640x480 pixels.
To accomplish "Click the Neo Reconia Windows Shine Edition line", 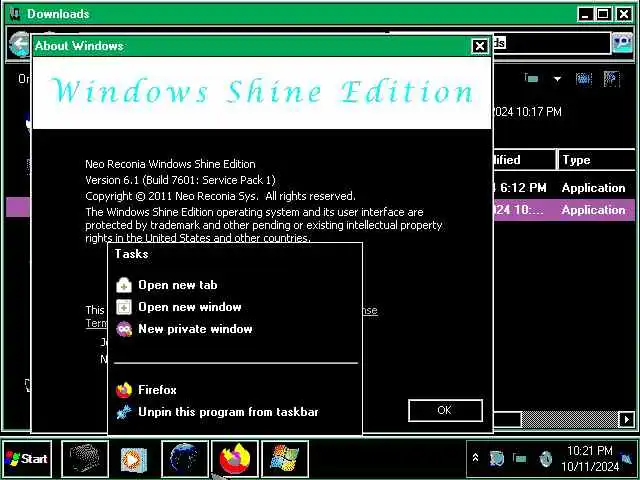I will pyautogui.click(x=170, y=164).
